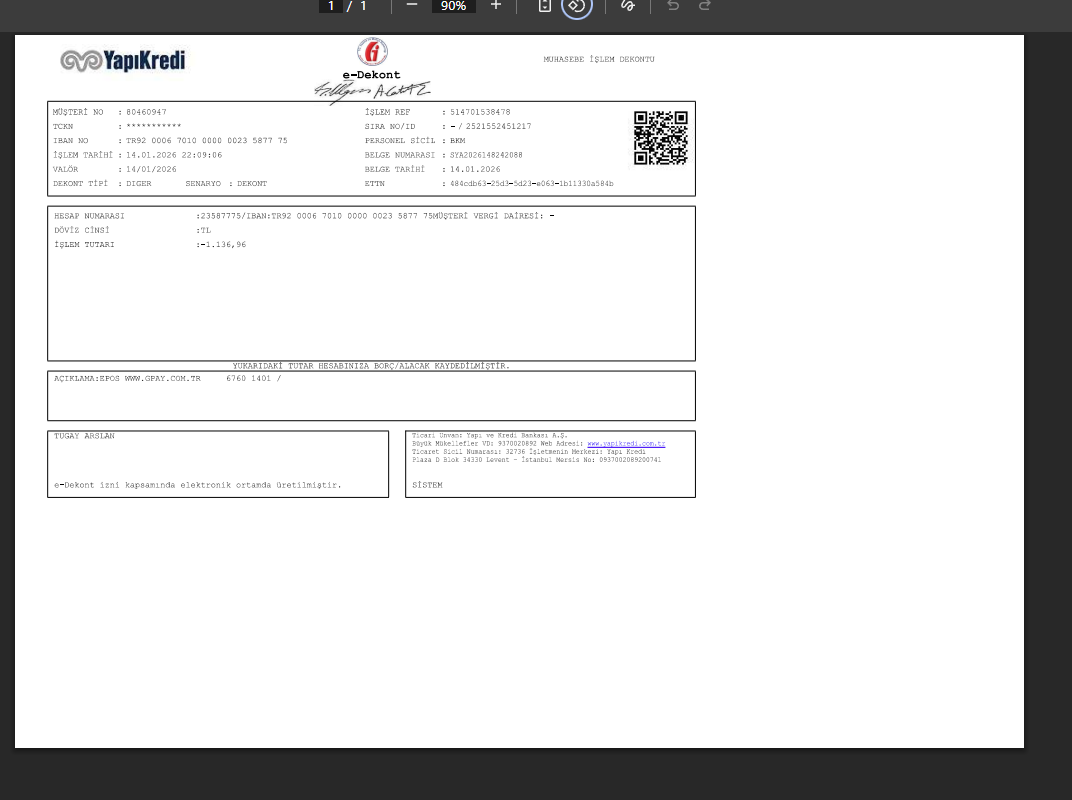Select the transaction amount -1.136,96
The image size is (1072, 800).
tap(224, 245)
